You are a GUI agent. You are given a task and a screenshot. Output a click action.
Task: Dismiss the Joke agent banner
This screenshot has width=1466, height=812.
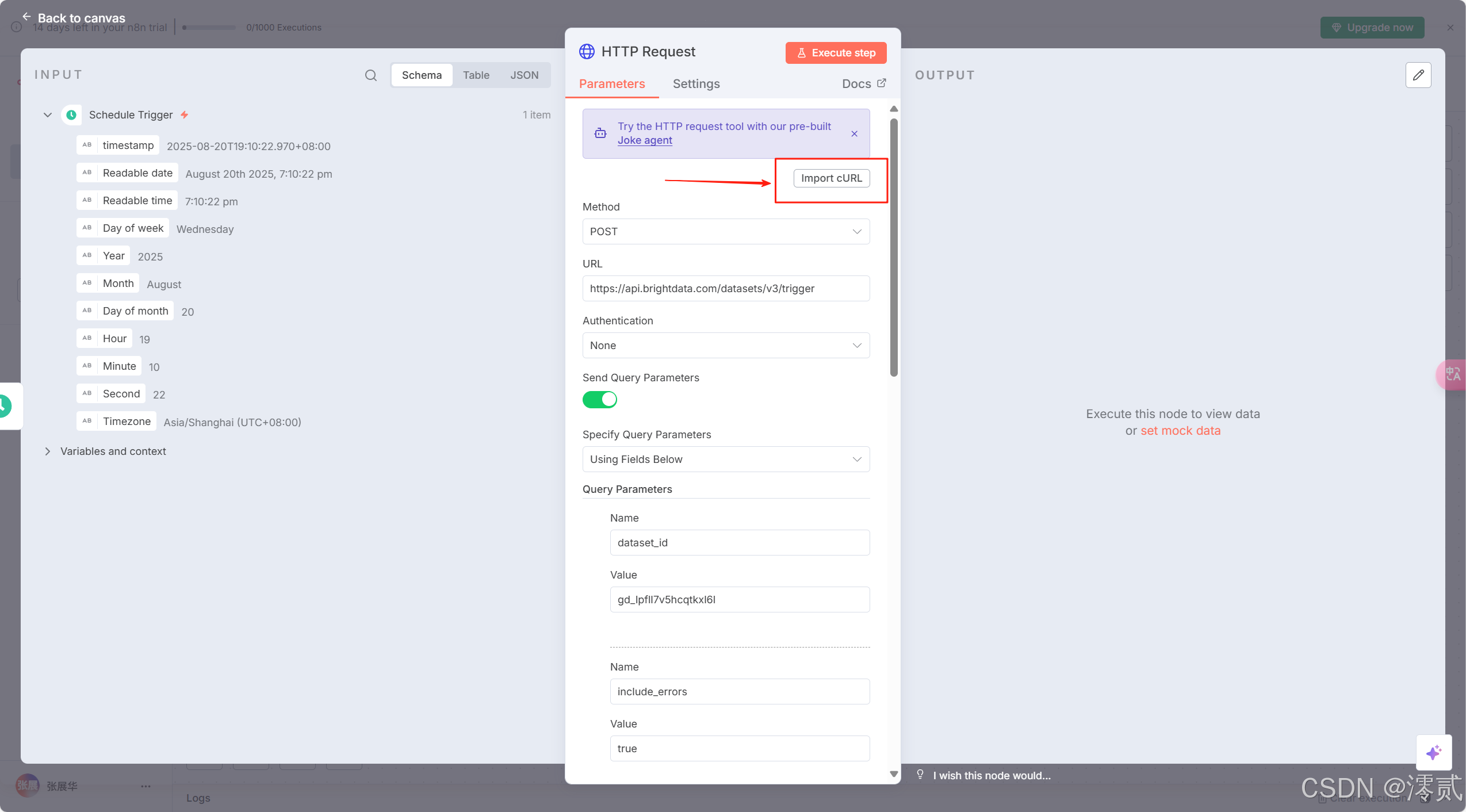(854, 134)
